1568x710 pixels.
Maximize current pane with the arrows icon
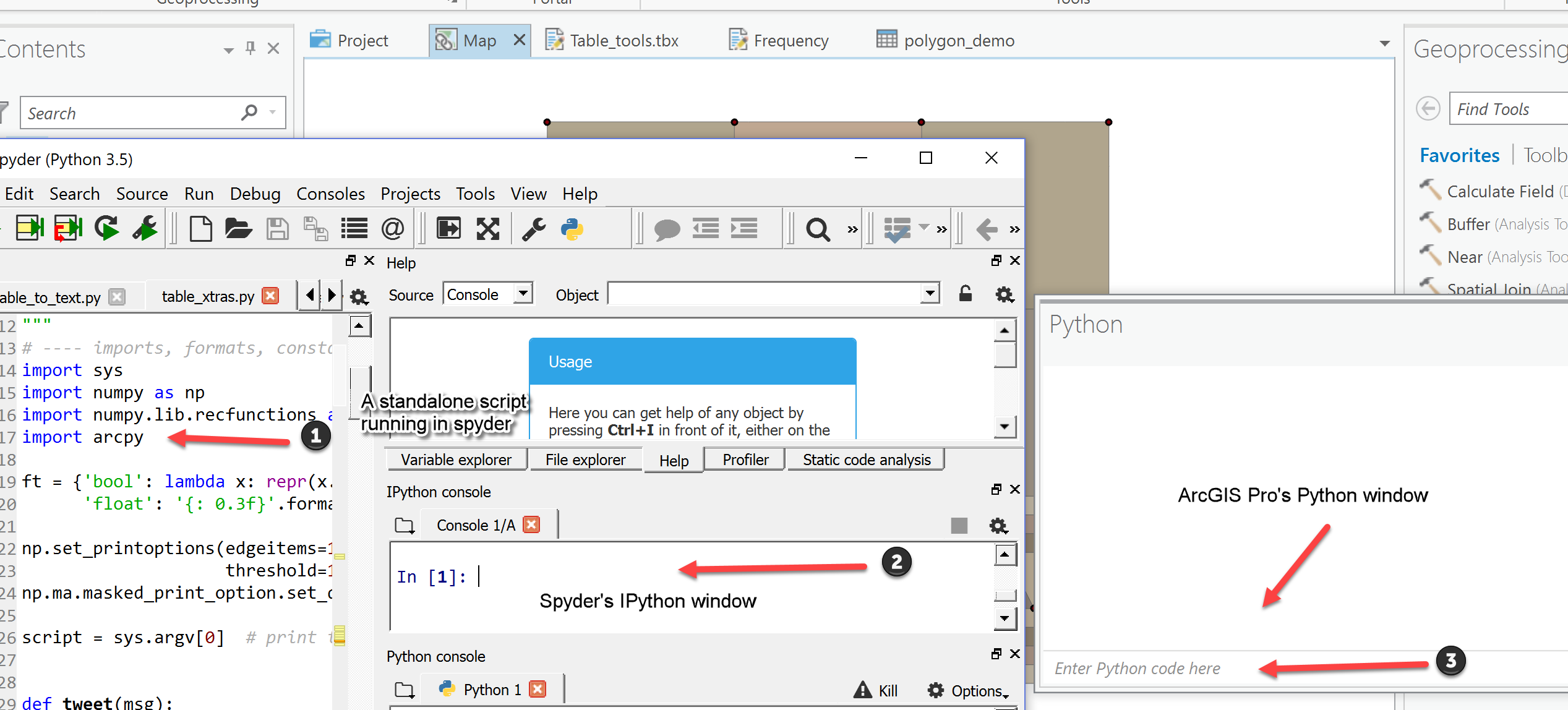pyautogui.click(x=488, y=229)
